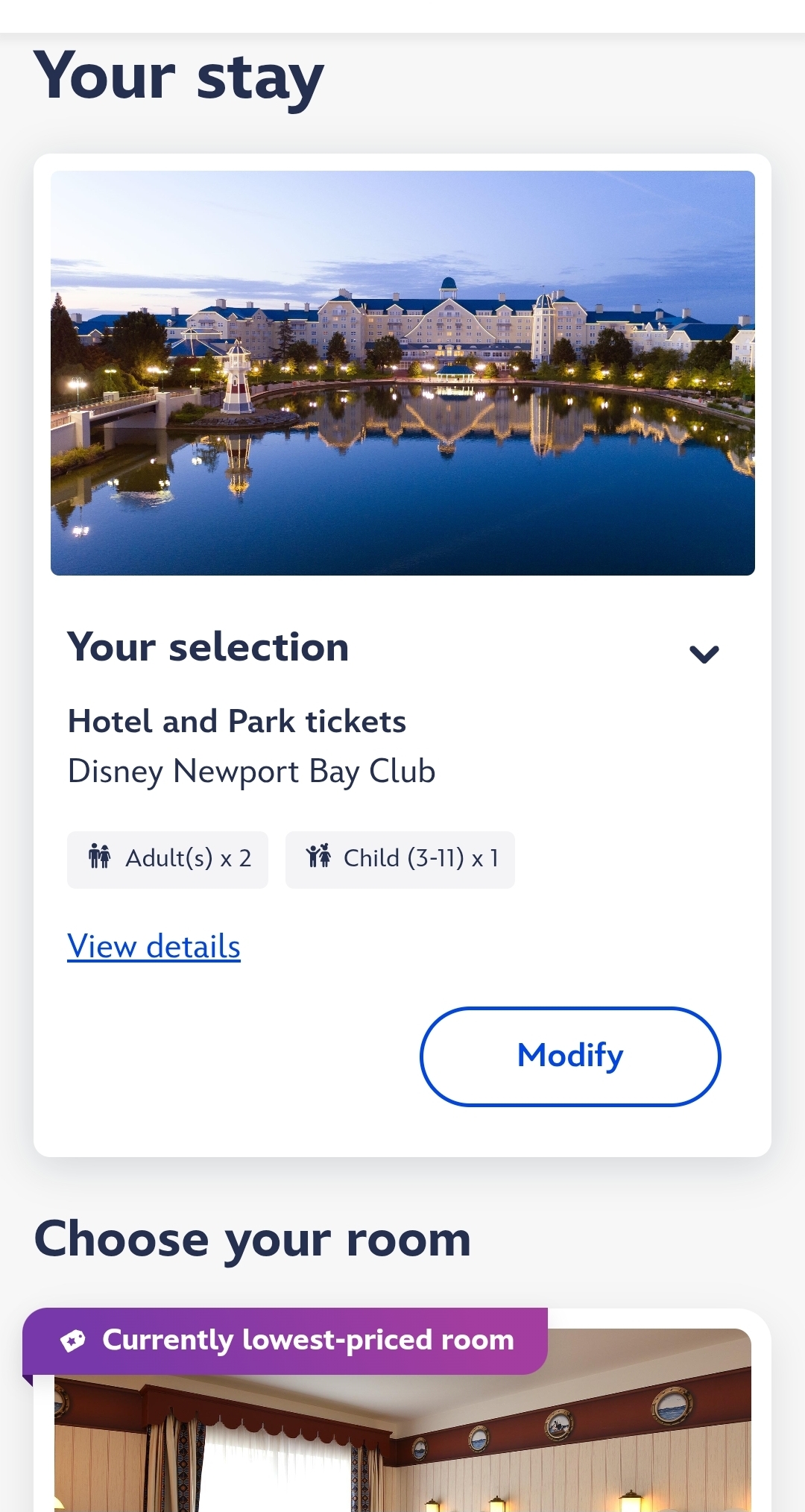Screen dimensions: 805x1512
Task: Collapse the Your selection chevron
Action: click(704, 654)
